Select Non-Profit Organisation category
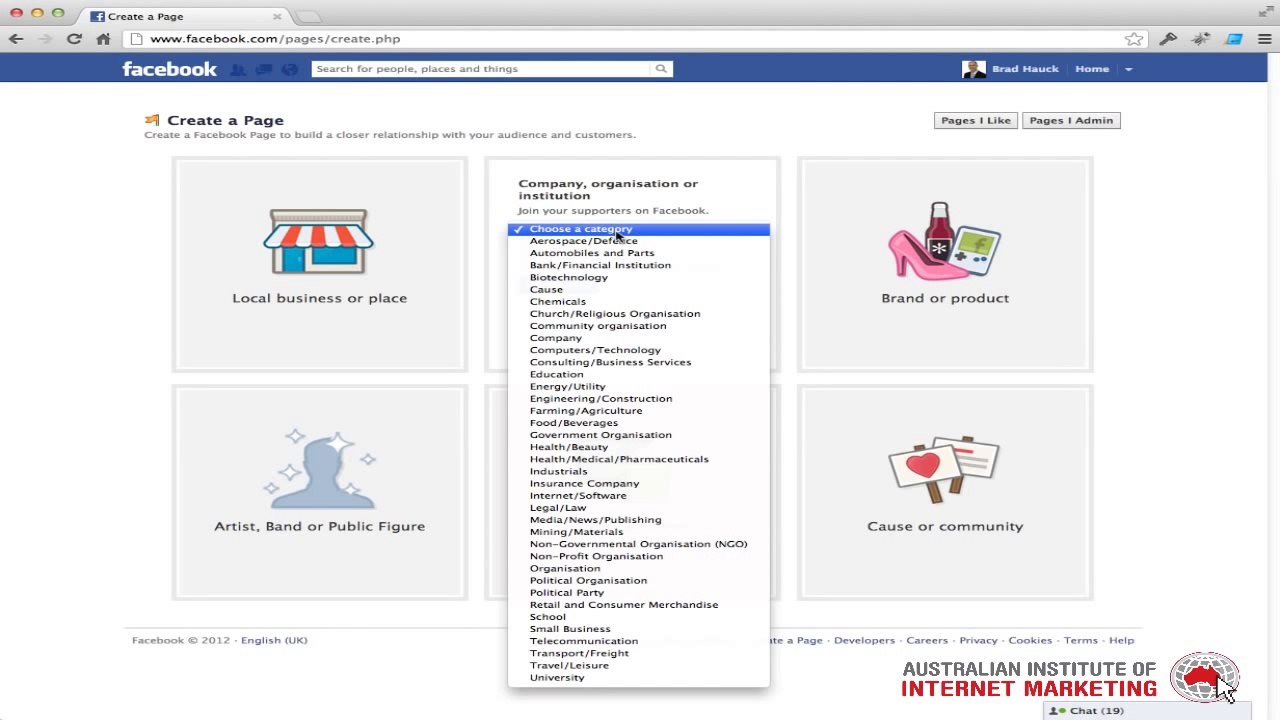Image resolution: width=1280 pixels, height=720 pixels. point(638,556)
